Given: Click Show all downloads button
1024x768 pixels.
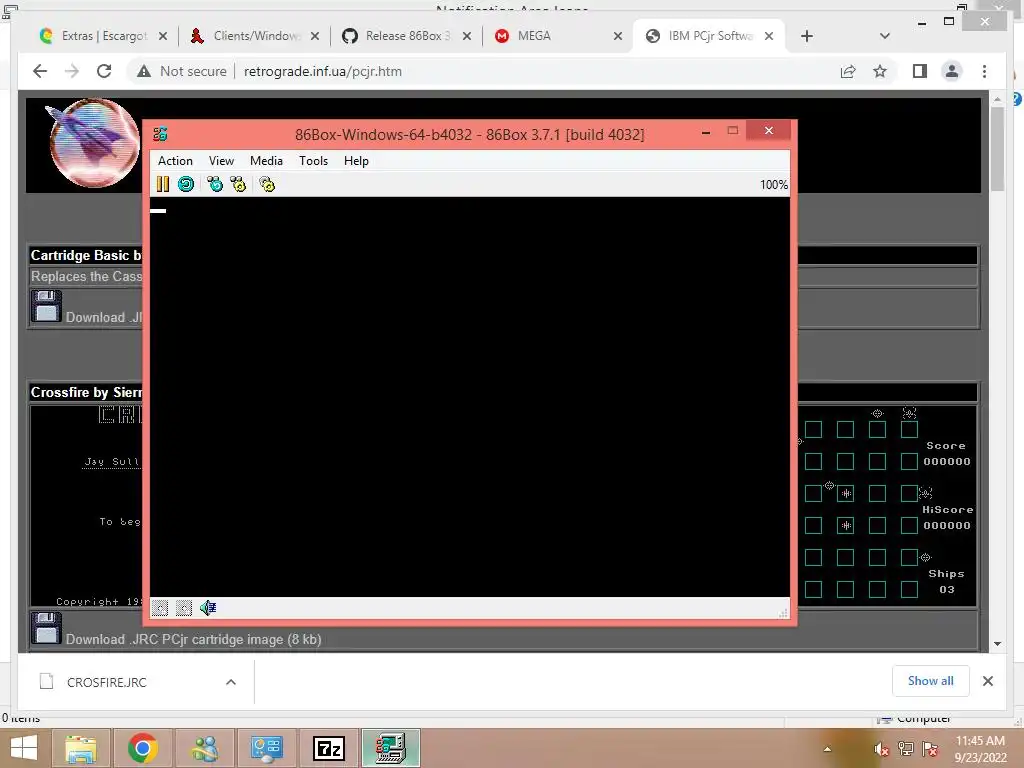Looking at the screenshot, I should pos(931,681).
